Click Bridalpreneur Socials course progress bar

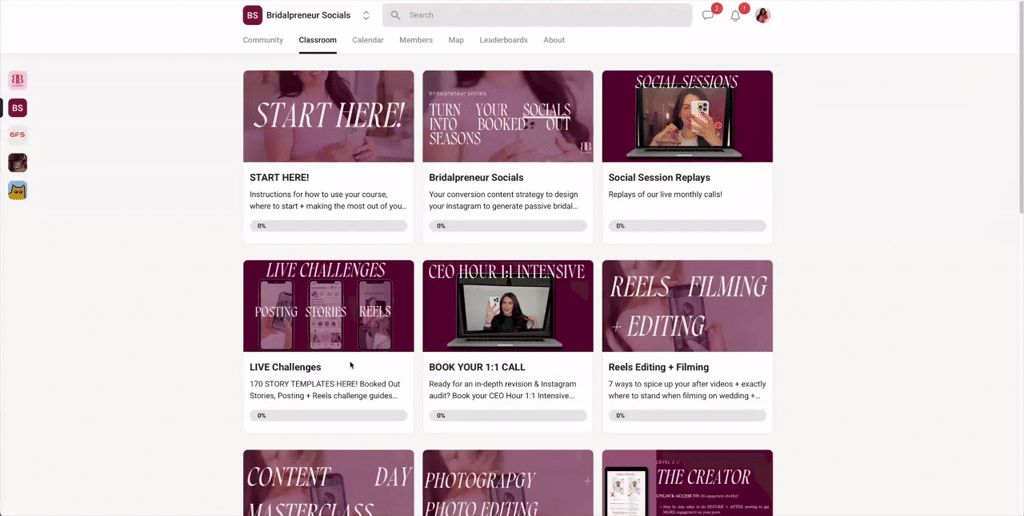(x=508, y=226)
